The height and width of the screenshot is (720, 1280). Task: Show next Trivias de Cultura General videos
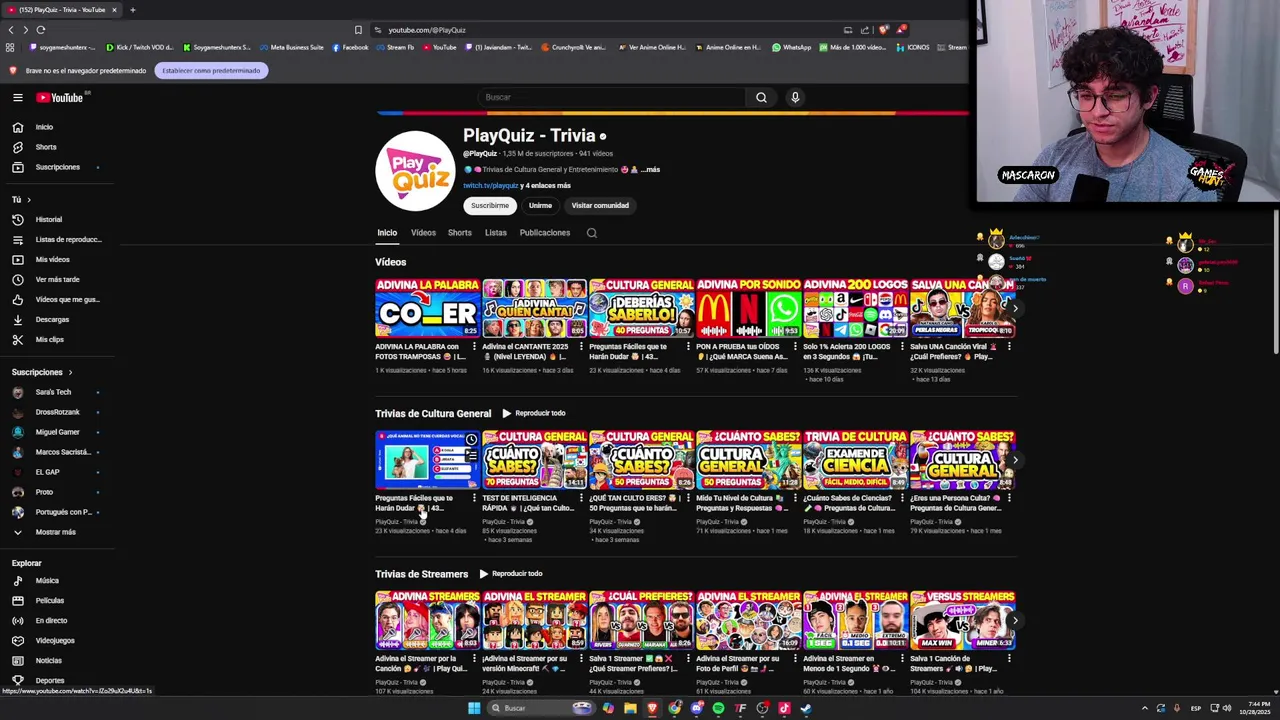1014,460
